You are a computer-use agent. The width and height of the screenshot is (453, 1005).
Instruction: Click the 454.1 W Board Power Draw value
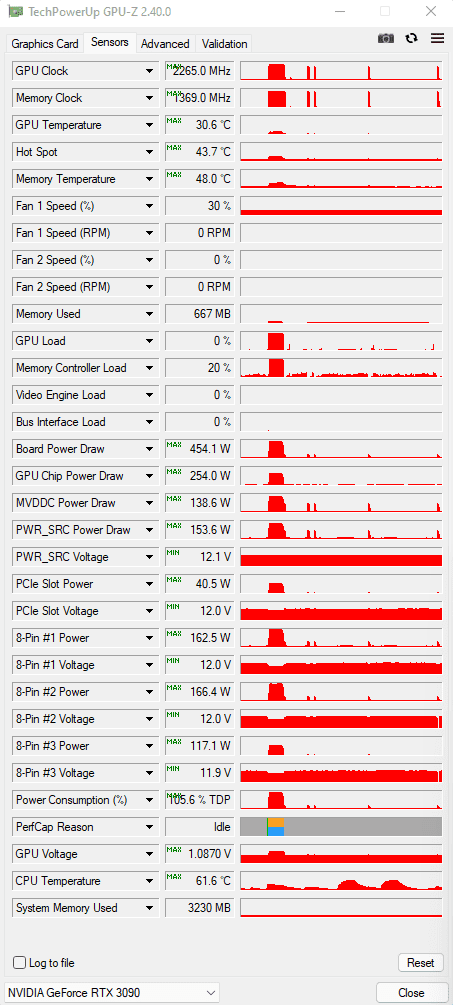tap(200, 449)
